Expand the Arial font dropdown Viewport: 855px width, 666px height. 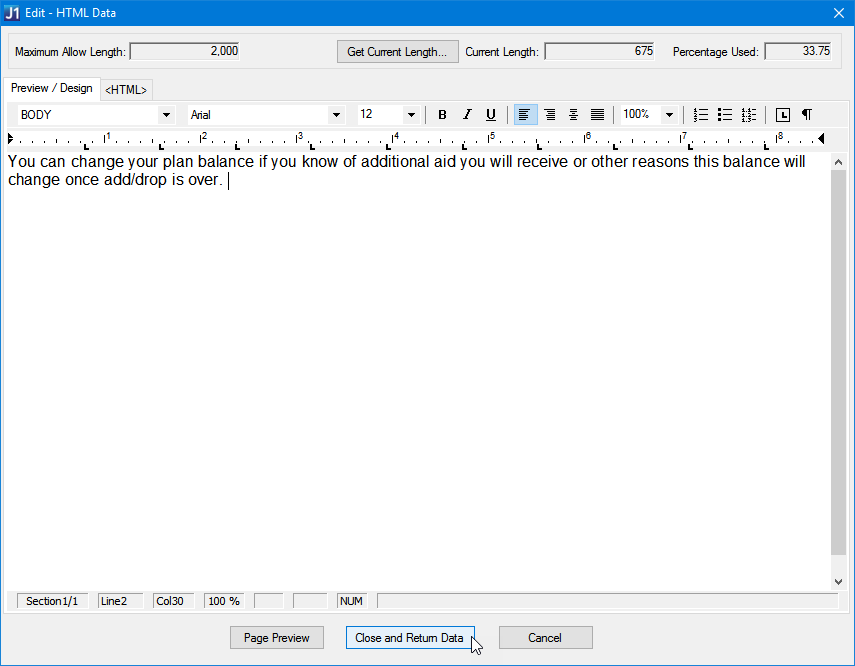click(x=336, y=115)
